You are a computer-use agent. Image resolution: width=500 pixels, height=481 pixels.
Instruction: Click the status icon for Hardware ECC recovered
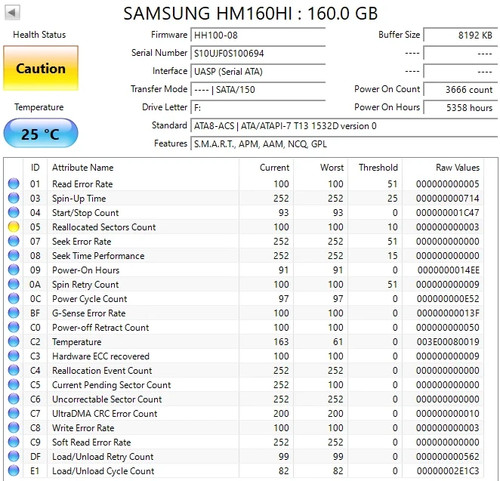(x=14, y=356)
